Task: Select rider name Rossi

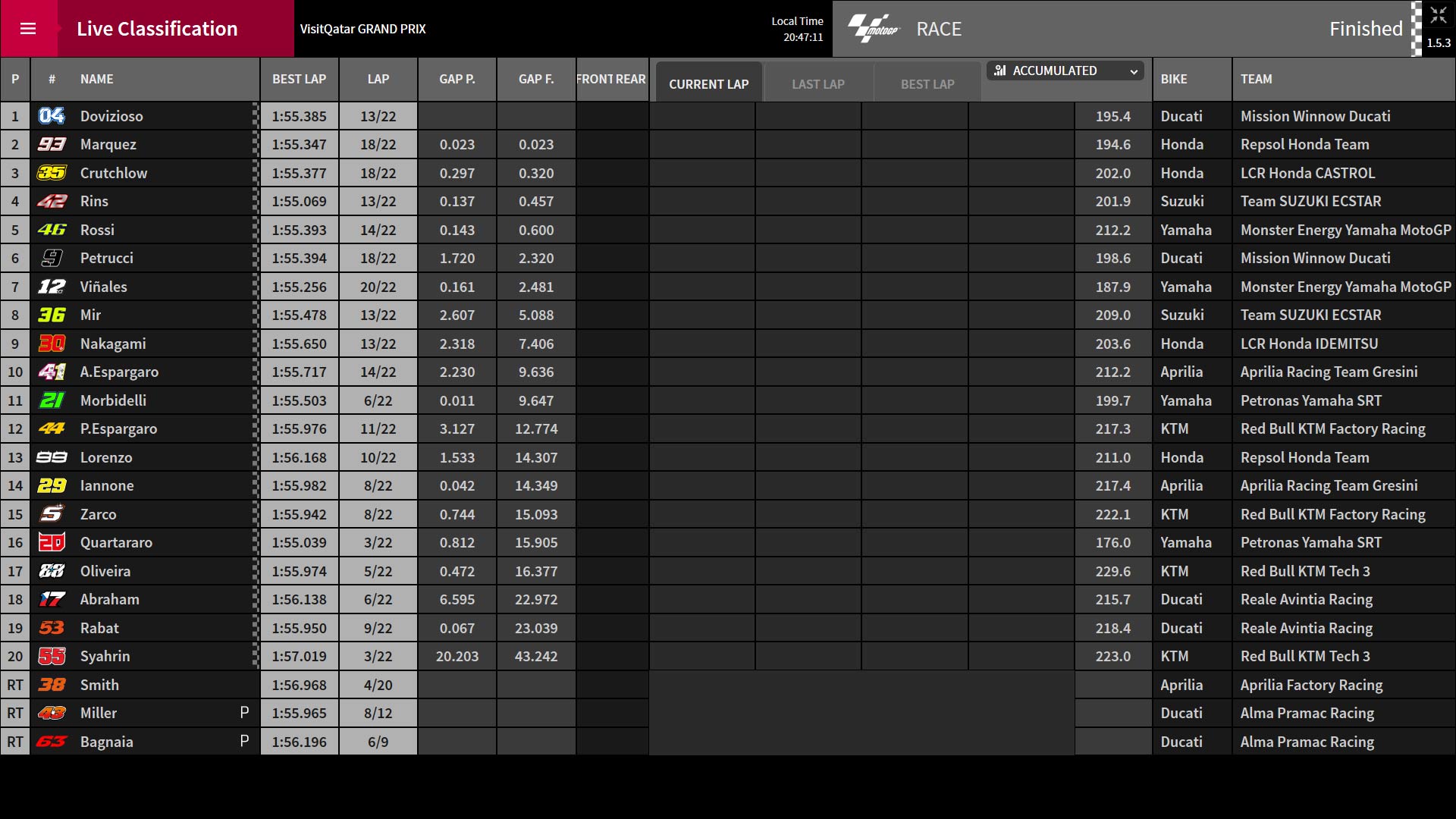Action: click(x=97, y=230)
